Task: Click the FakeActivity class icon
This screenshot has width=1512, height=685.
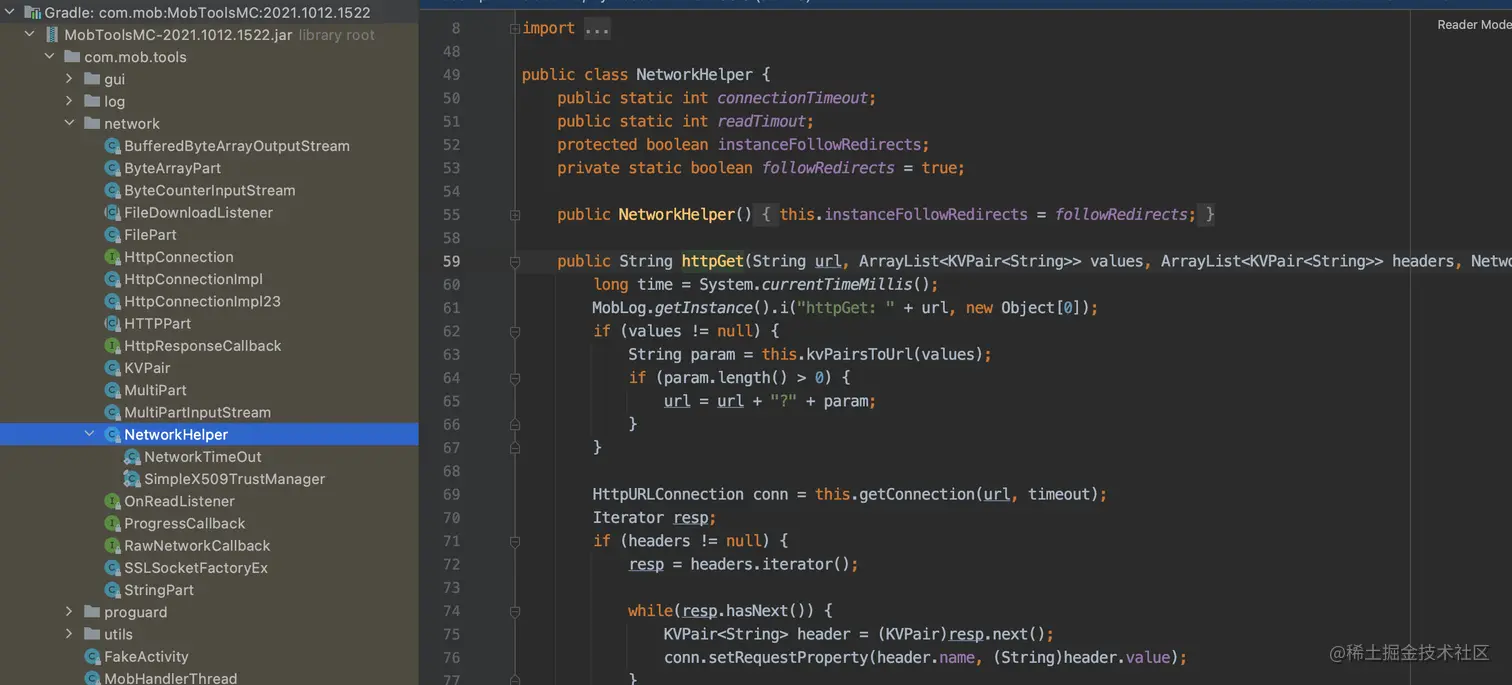Action: (x=93, y=657)
